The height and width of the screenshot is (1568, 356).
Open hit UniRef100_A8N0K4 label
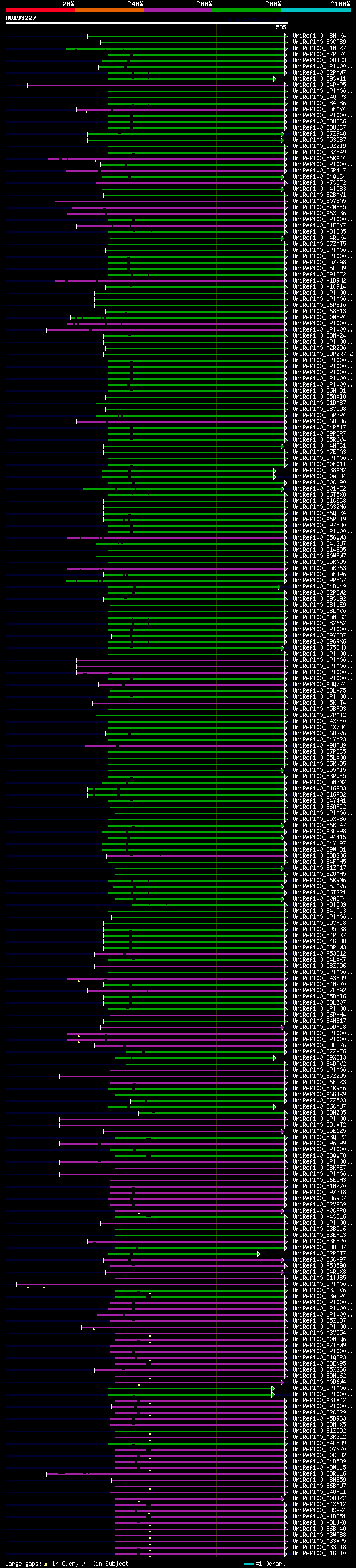tap(319, 36)
